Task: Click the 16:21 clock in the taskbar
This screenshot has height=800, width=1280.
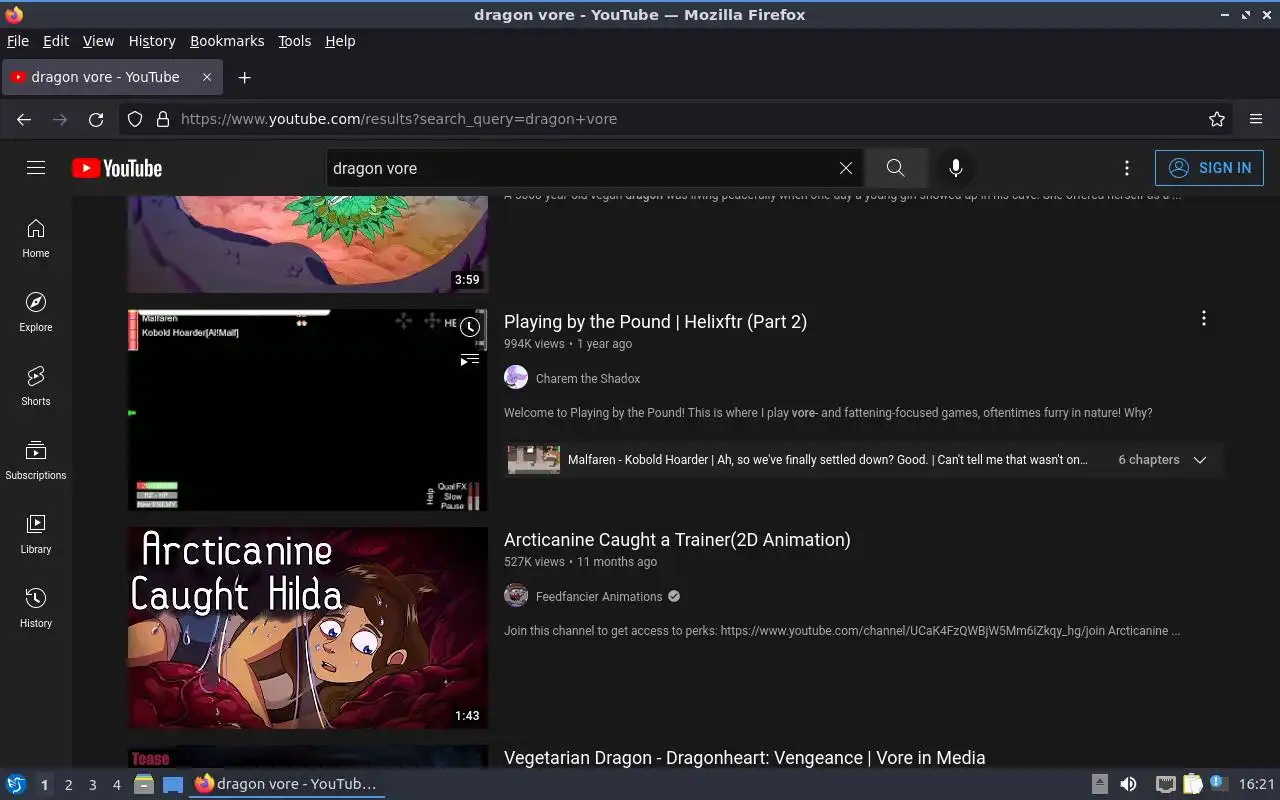Action: coord(1257,785)
